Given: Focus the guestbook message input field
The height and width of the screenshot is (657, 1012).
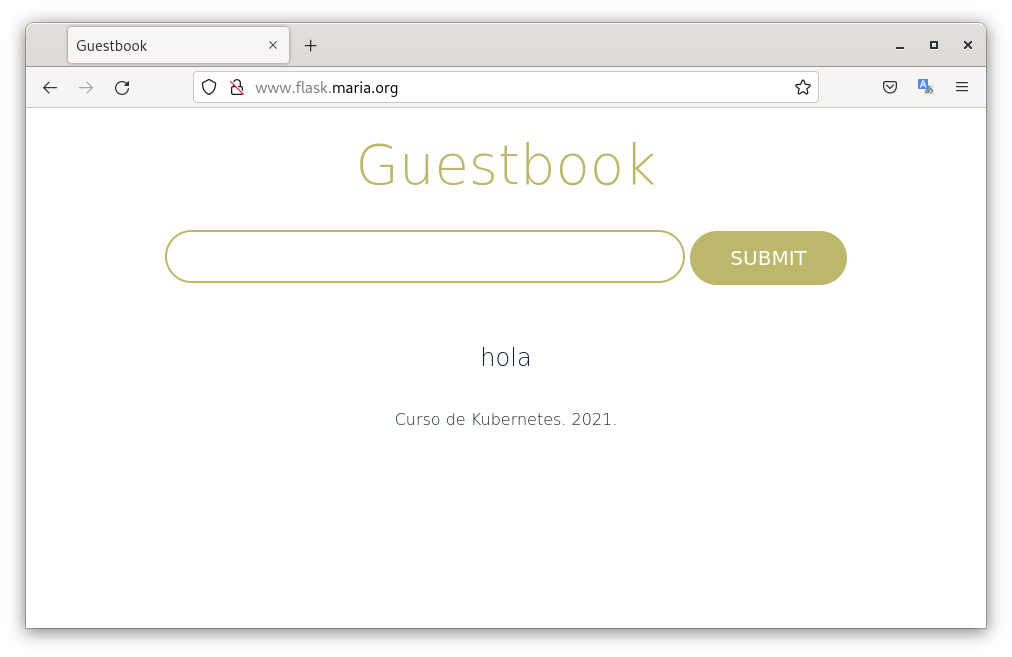Looking at the screenshot, I should [x=424, y=257].
